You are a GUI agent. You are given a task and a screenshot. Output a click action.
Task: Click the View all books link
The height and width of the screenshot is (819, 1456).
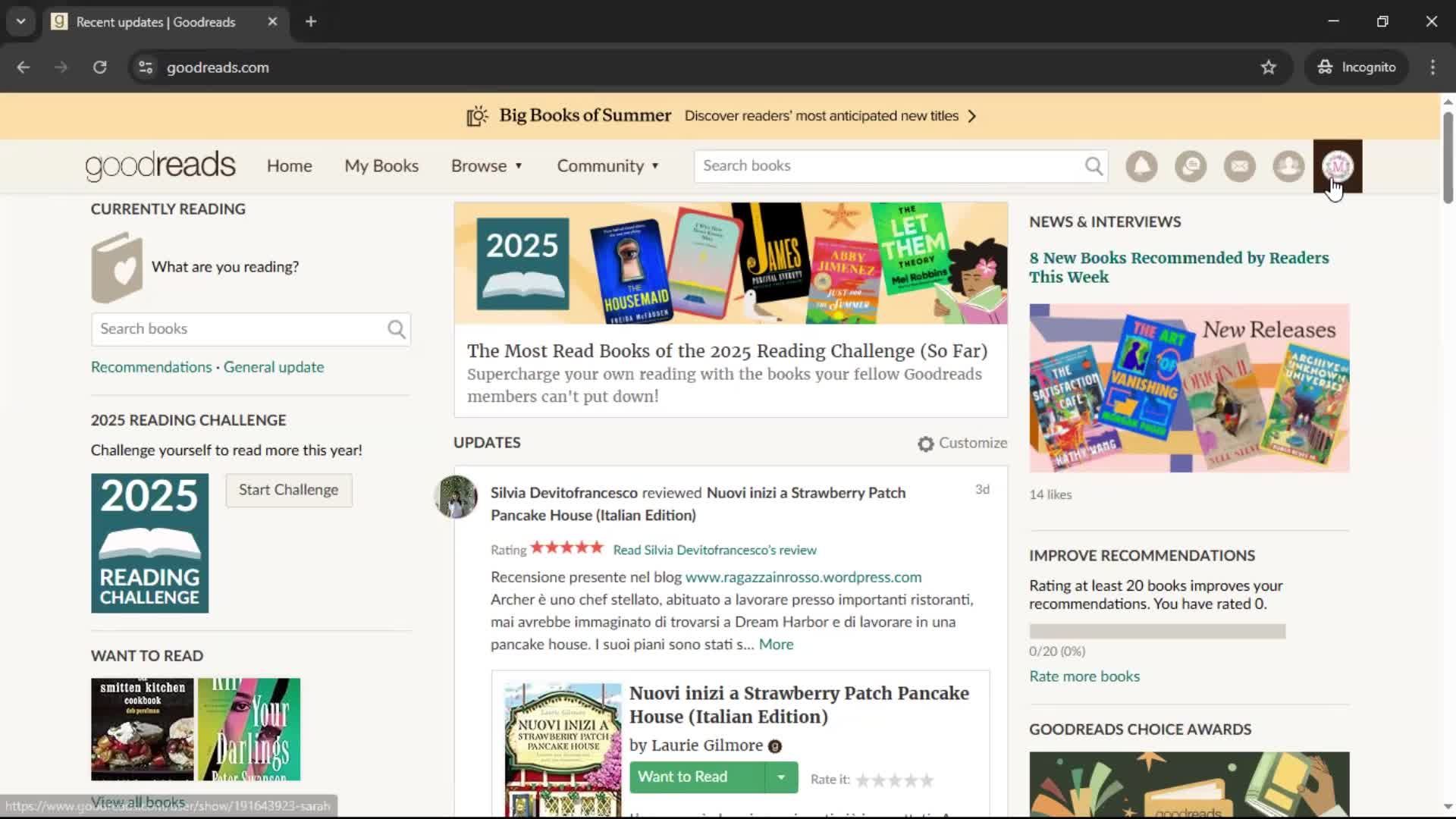point(138,802)
